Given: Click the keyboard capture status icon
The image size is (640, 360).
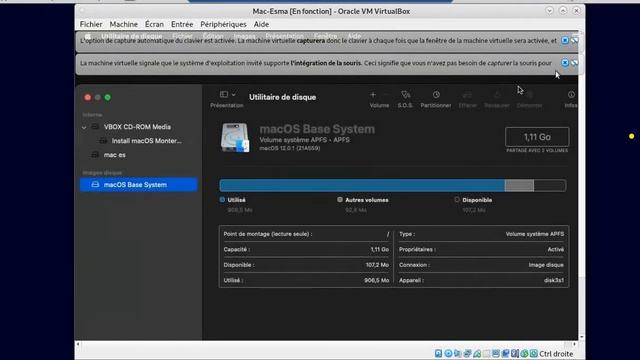Looking at the screenshot, I should 534,353.
